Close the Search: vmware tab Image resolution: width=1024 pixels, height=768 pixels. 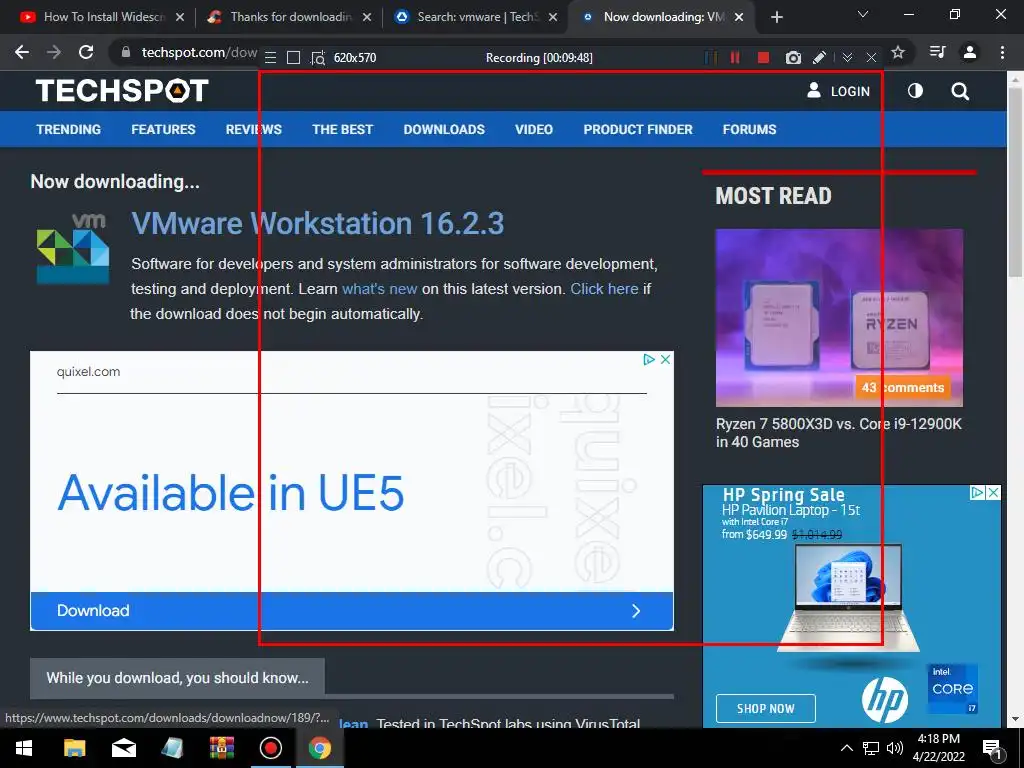[553, 17]
